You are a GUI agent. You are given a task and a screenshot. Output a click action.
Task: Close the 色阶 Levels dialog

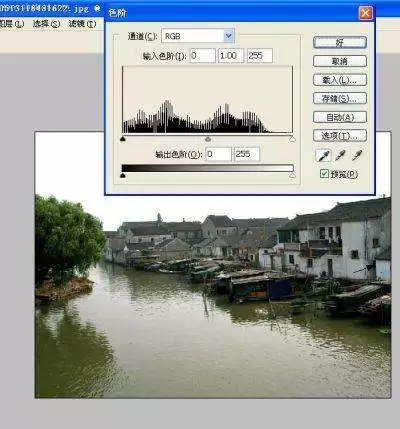(x=365, y=13)
